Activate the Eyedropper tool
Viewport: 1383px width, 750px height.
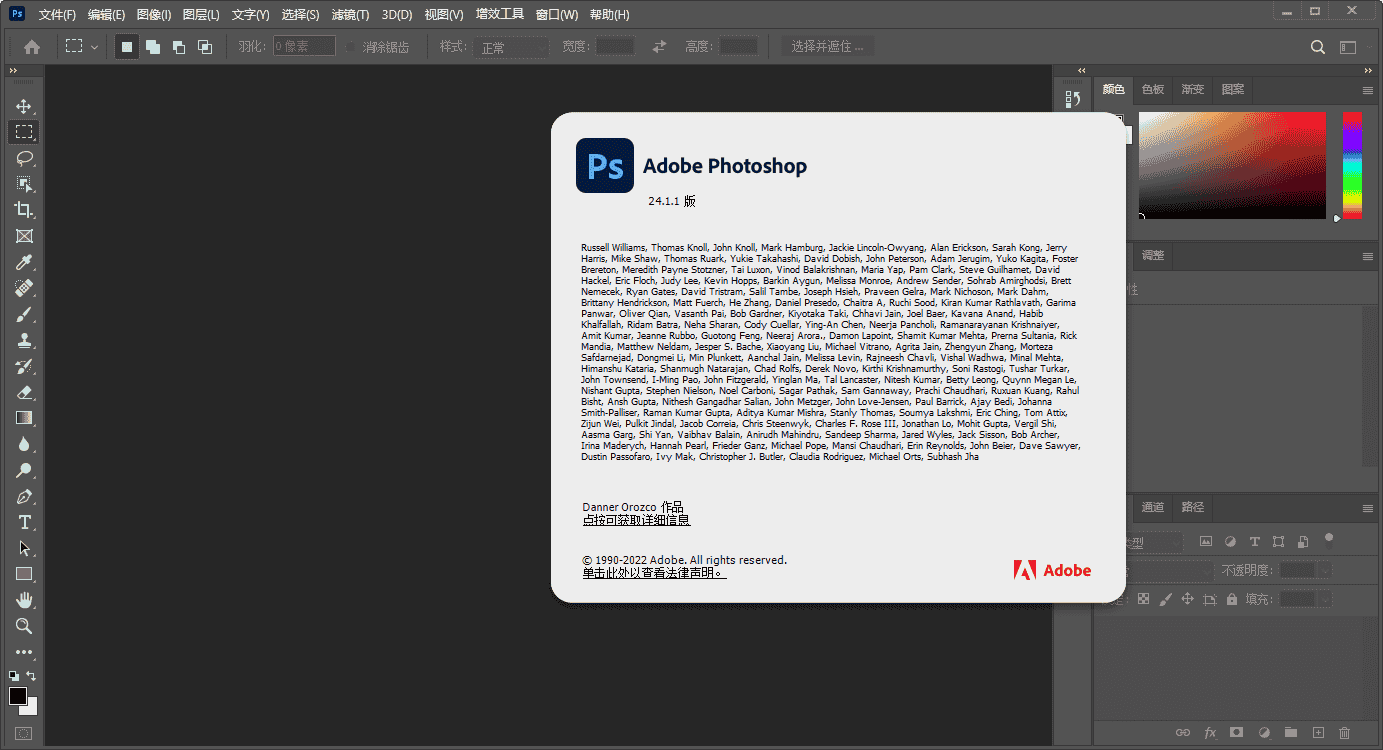click(24, 262)
